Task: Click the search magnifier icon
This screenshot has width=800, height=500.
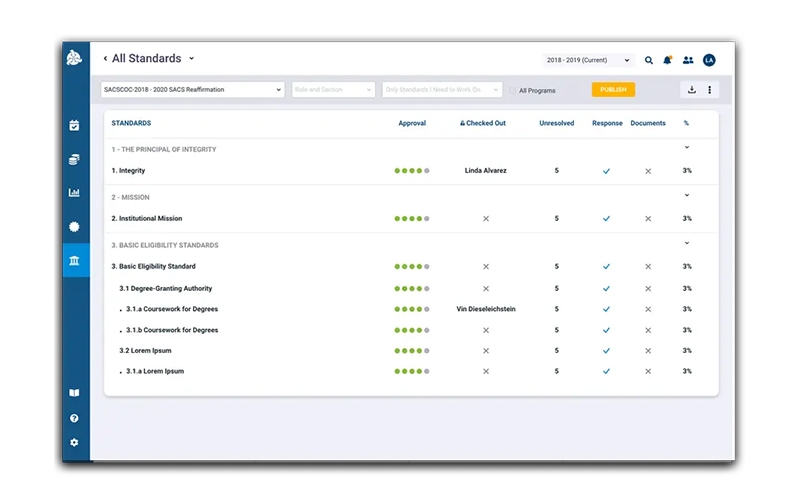Action: pos(649,60)
